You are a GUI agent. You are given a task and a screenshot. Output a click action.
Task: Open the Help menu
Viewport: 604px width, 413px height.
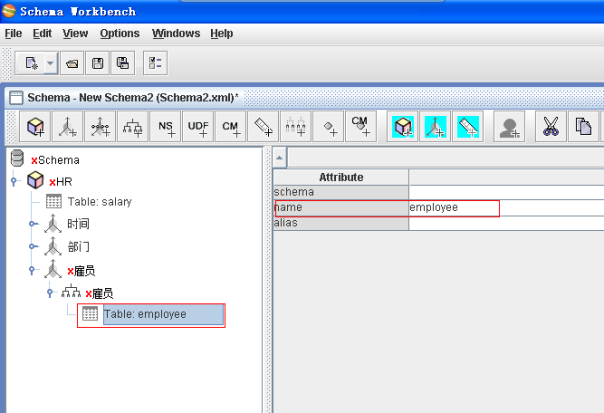(x=221, y=34)
